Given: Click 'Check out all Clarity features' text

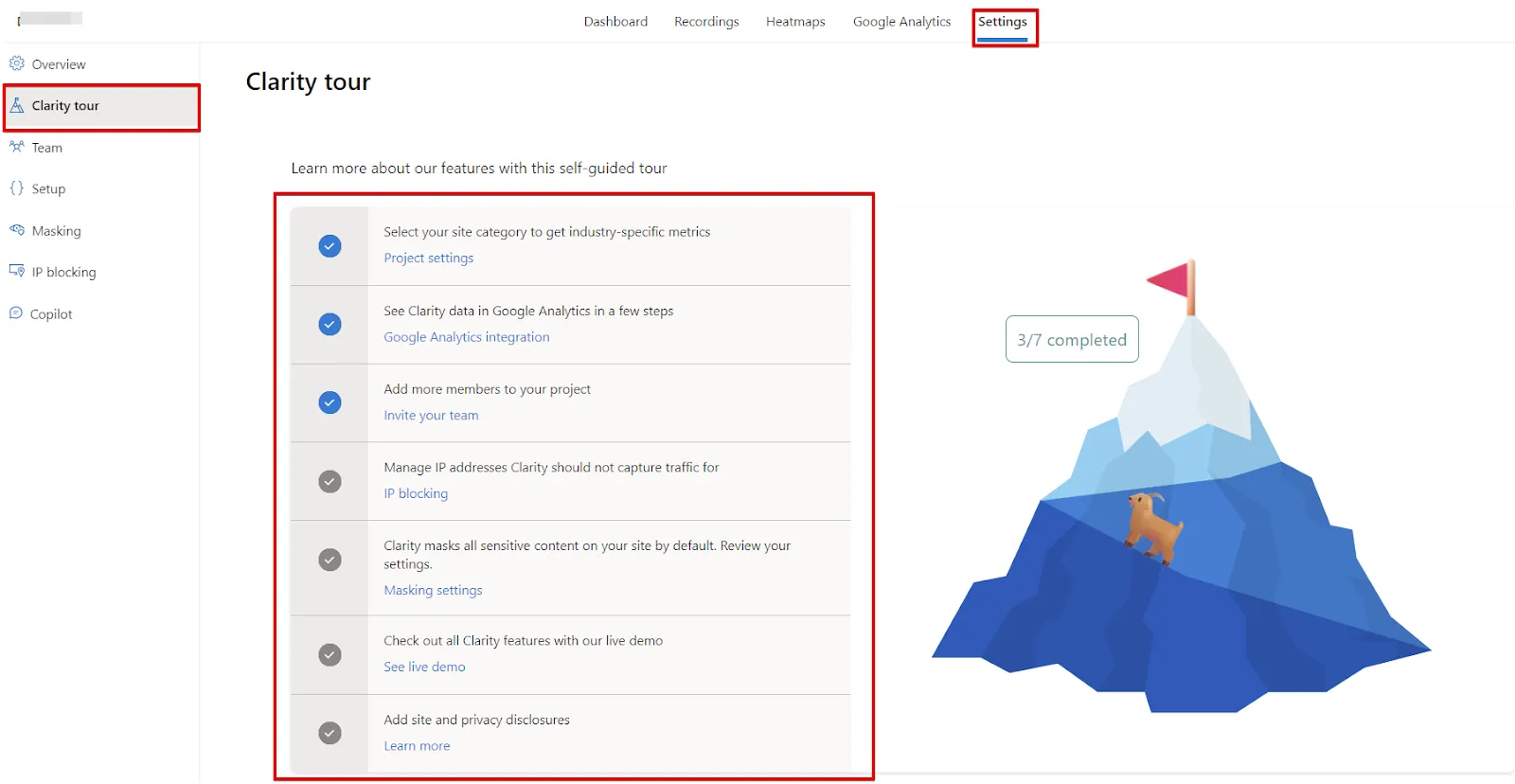Looking at the screenshot, I should pos(523,641).
